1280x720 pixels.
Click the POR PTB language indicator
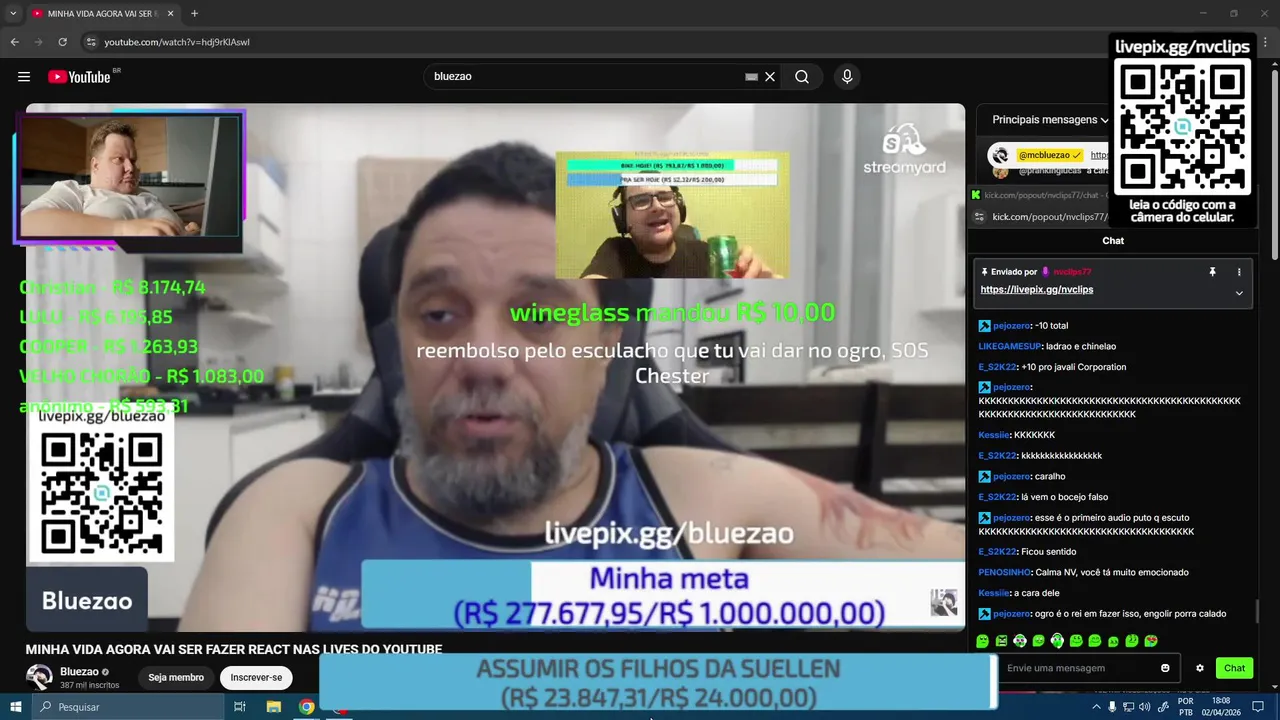point(1185,707)
